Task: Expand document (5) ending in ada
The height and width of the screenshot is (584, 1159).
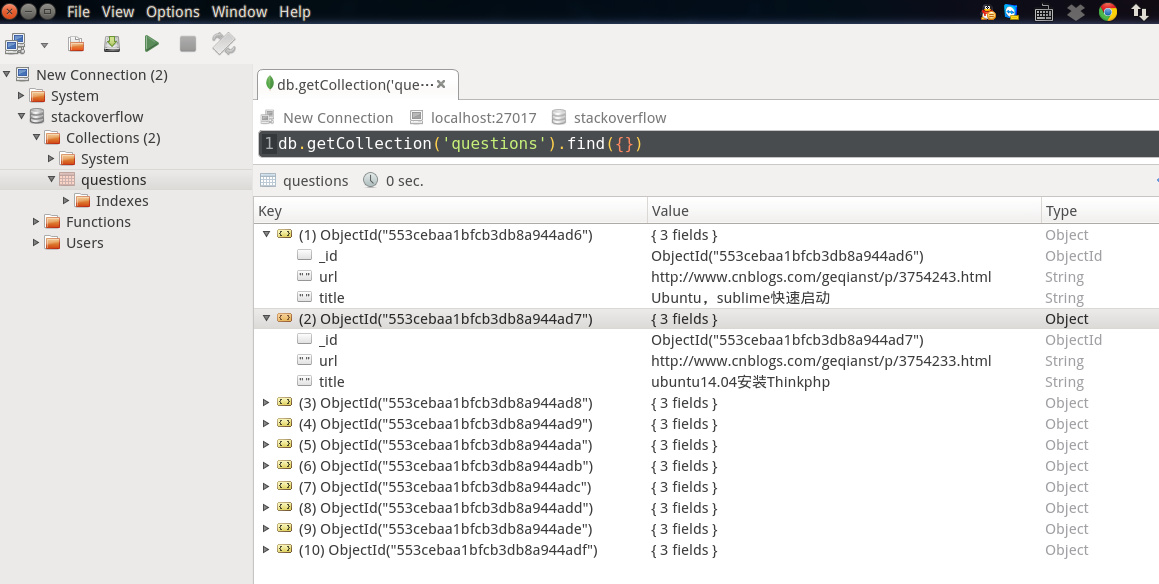Action: [266, 444]
